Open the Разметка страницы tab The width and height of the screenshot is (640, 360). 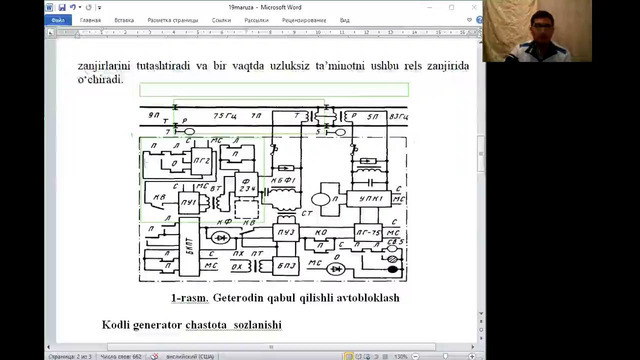click(x=173, y=20)
